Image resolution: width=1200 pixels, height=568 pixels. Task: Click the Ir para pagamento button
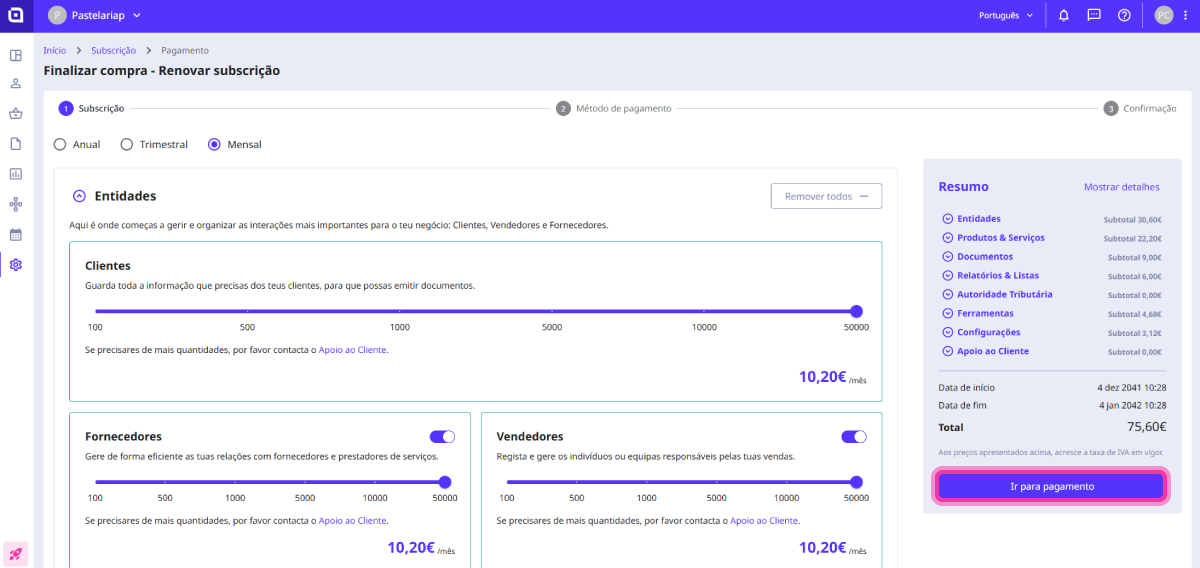tap(1052, 486)
